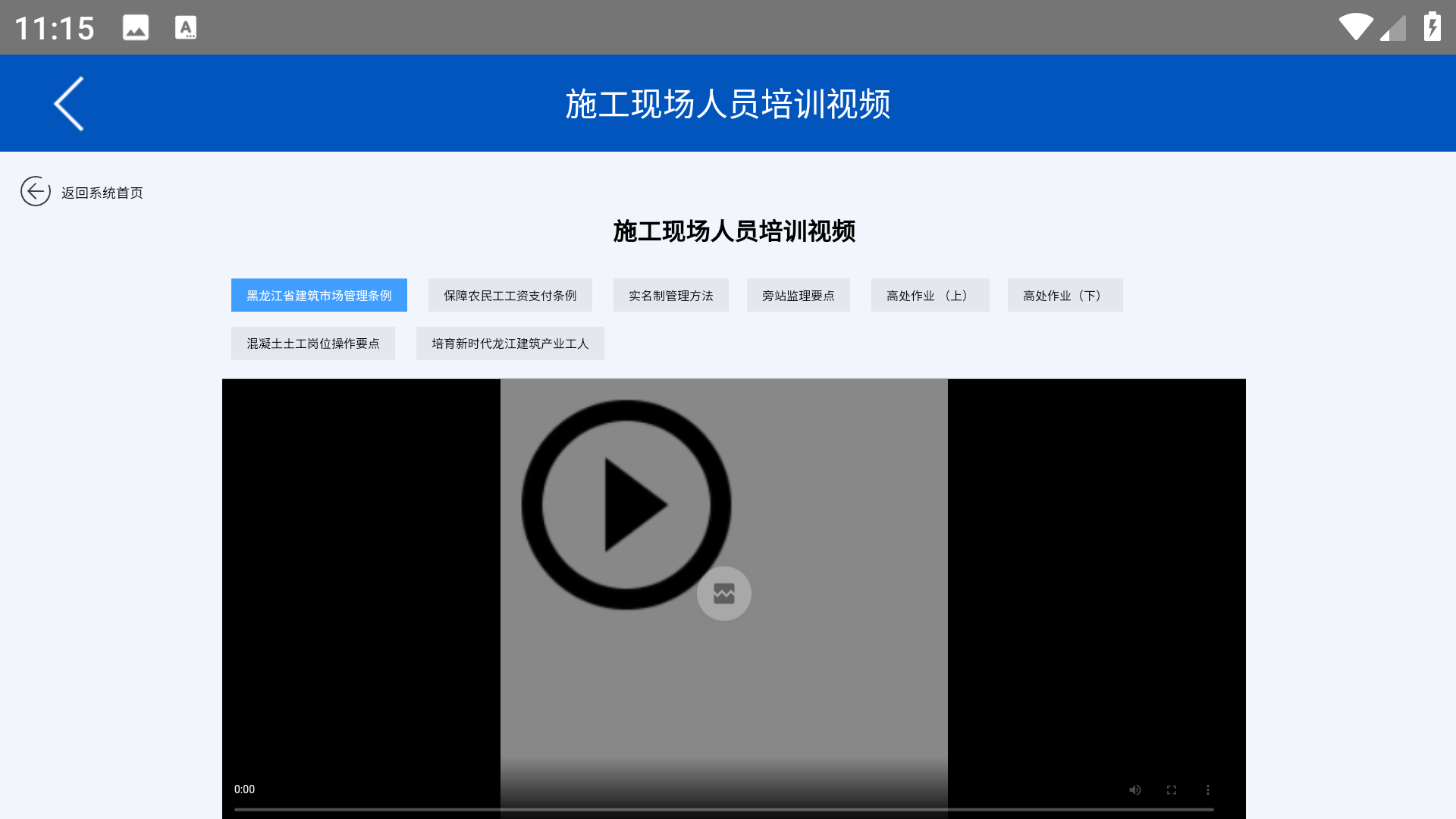Return home via 返回系统首页 link
The height and width of the screenshot is (819, 1456).
pyautogui.click(x=102, y=192)
